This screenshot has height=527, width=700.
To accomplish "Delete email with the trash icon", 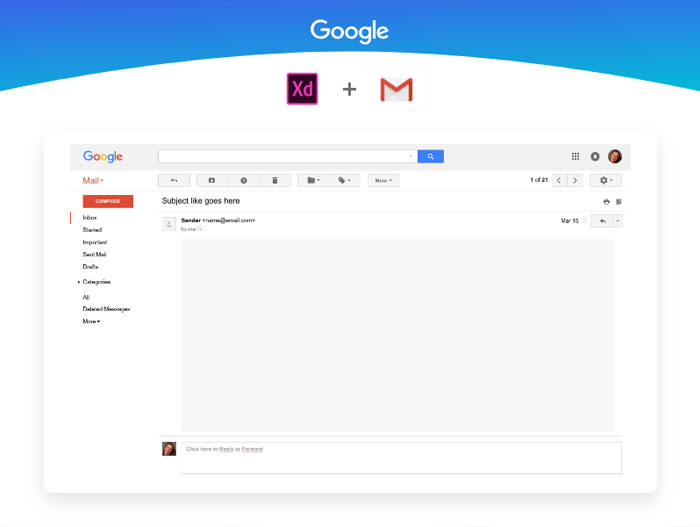I will pos(275,180).
